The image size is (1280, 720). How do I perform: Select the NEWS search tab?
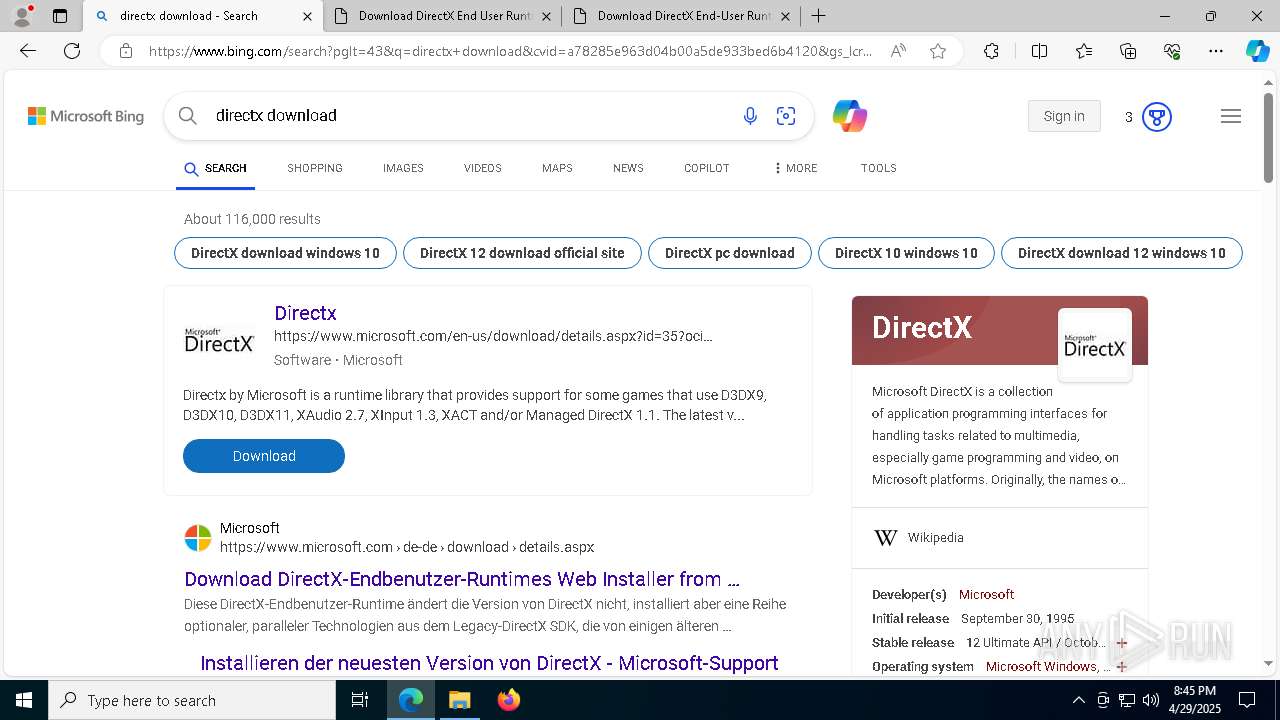pyautogui.click(x=628, y=168)
